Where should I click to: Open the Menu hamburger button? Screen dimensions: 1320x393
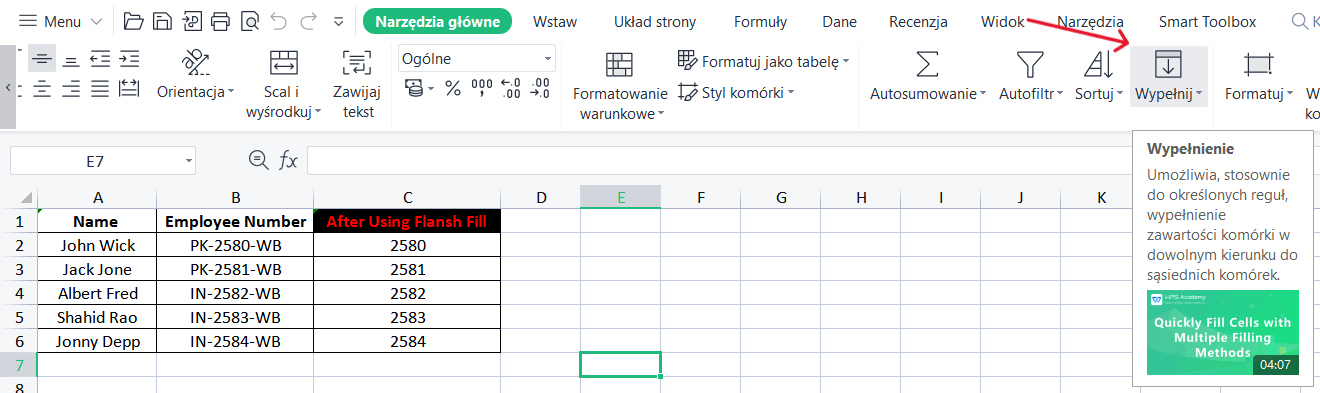(61, 21)
